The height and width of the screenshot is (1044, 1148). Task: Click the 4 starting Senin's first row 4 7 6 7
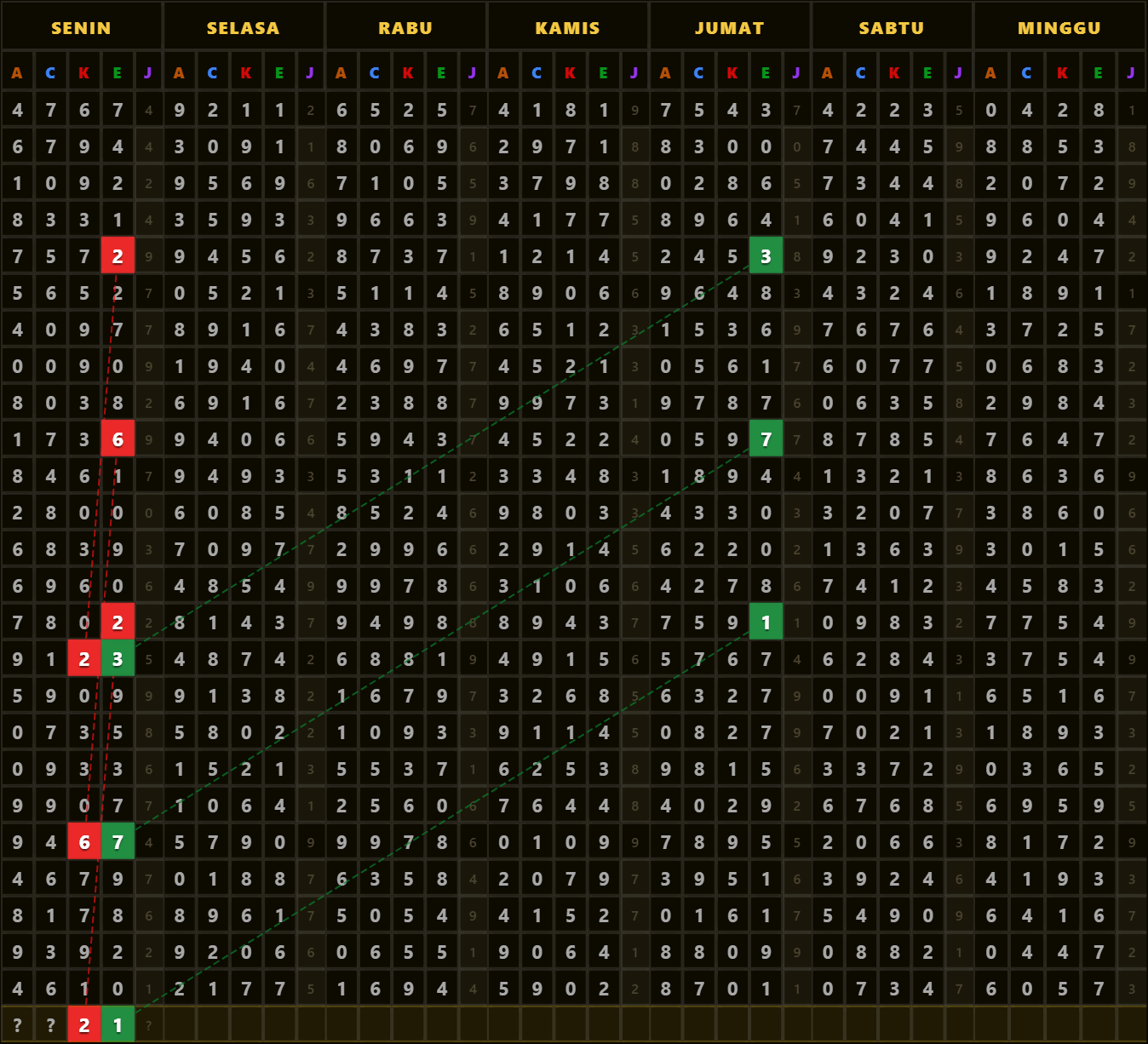(x=17, y=110)
